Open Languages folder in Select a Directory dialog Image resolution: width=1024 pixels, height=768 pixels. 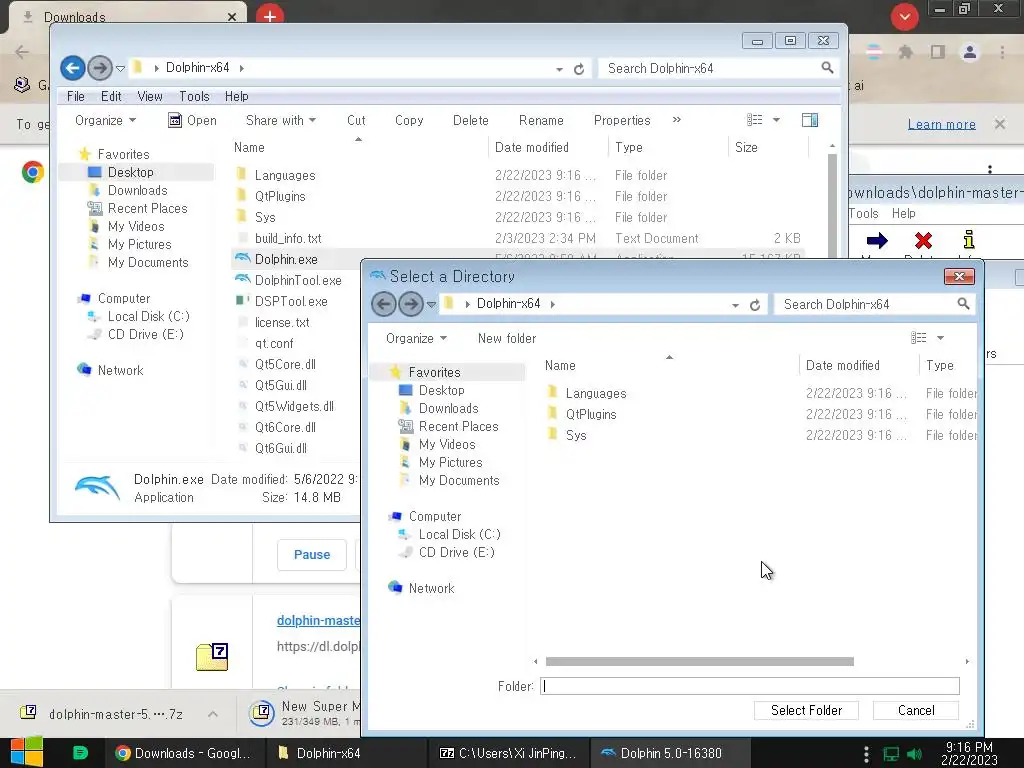click(x=596, y=393)
